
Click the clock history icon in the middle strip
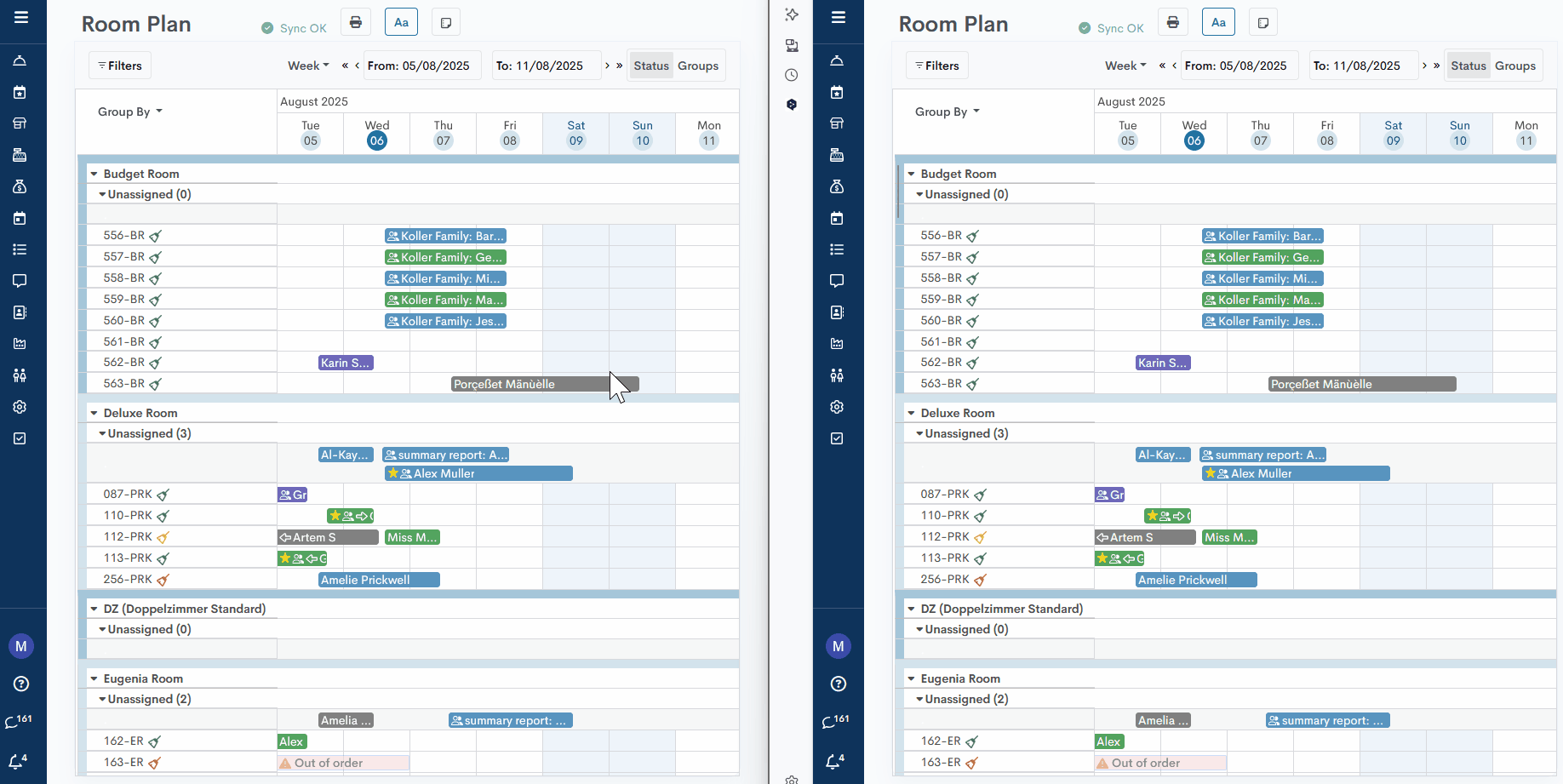792,75
